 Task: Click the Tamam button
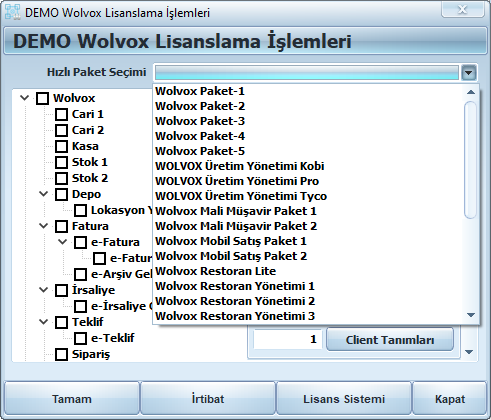click(x=72, y=399)
